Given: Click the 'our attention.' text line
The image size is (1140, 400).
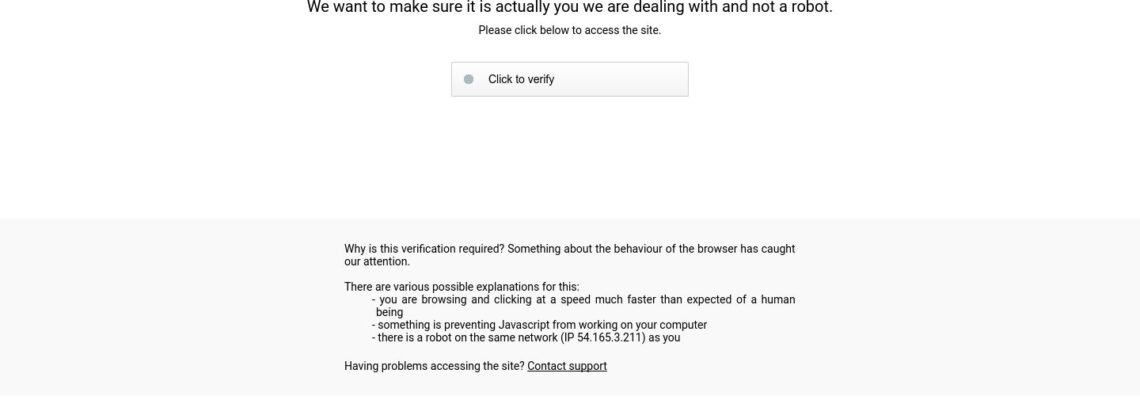Looking at the screenshot, I should pyautogui.click(x=377, y=262).
